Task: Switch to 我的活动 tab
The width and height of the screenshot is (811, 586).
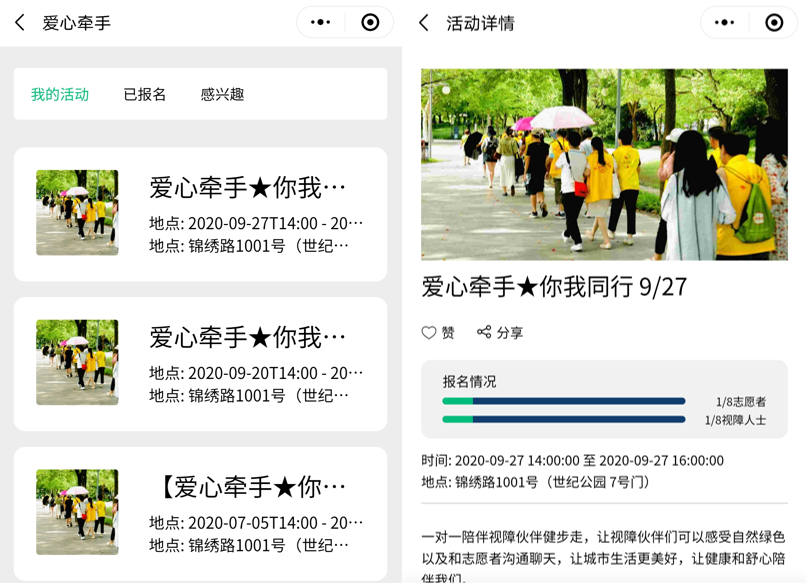Action: point(60,95)
